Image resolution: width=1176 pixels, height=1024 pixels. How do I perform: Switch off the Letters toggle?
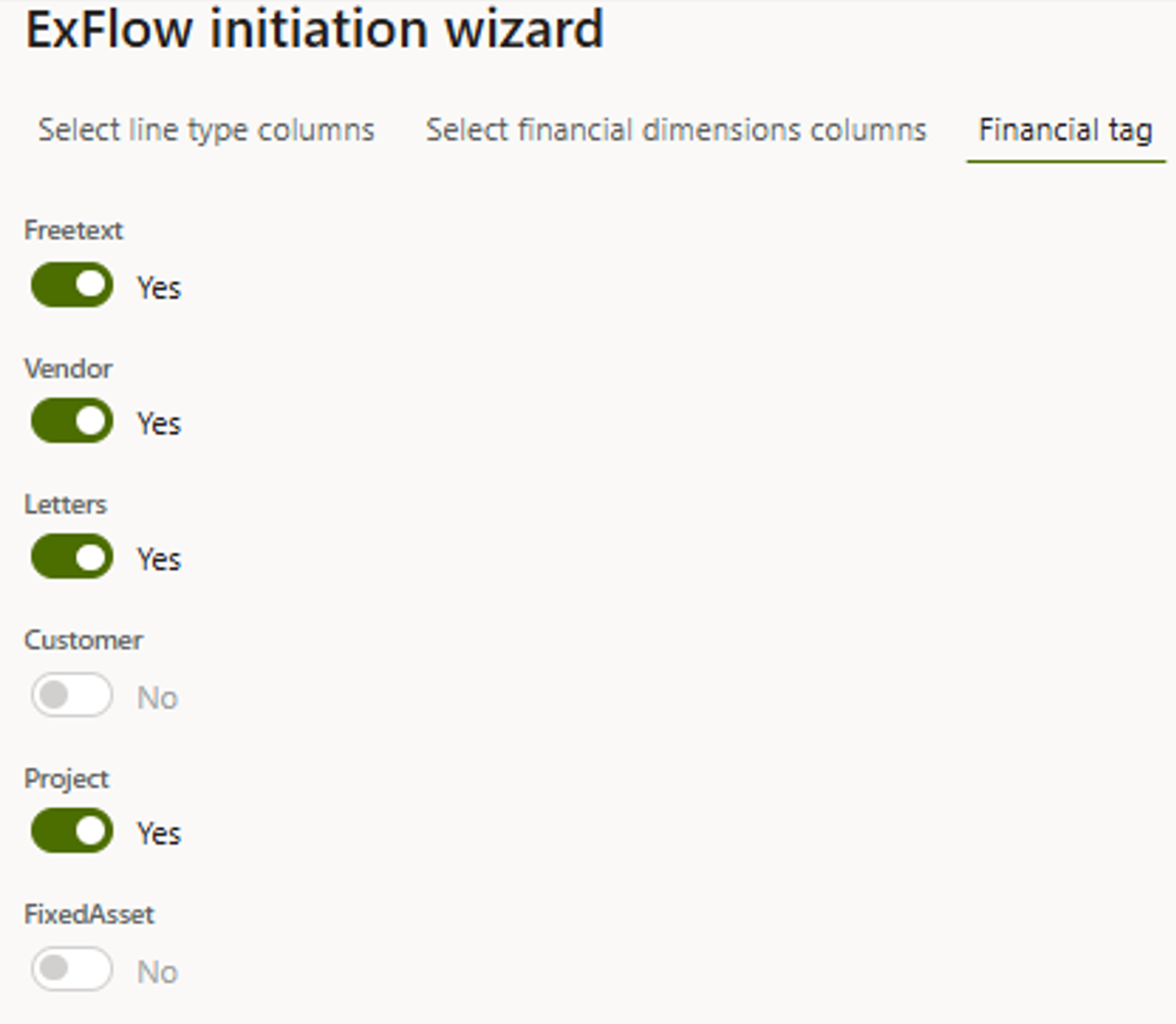tap(72, 557)
